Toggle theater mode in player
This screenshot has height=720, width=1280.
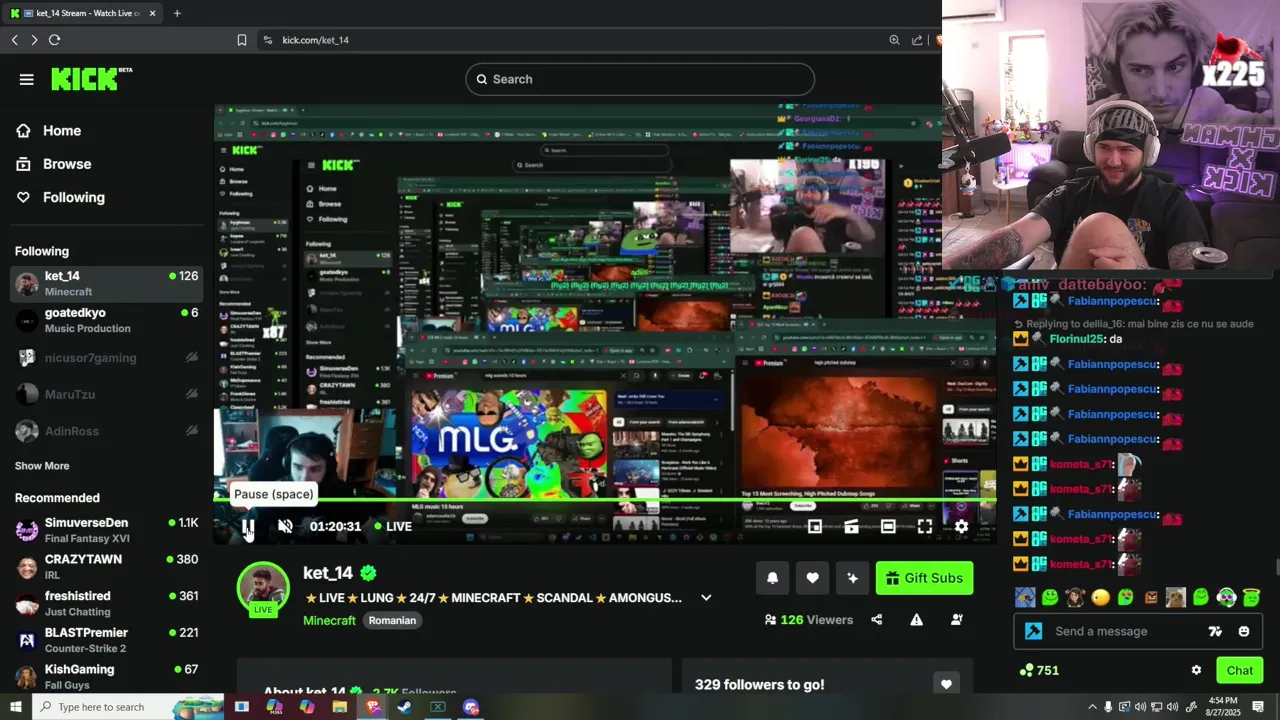(888, 526)
